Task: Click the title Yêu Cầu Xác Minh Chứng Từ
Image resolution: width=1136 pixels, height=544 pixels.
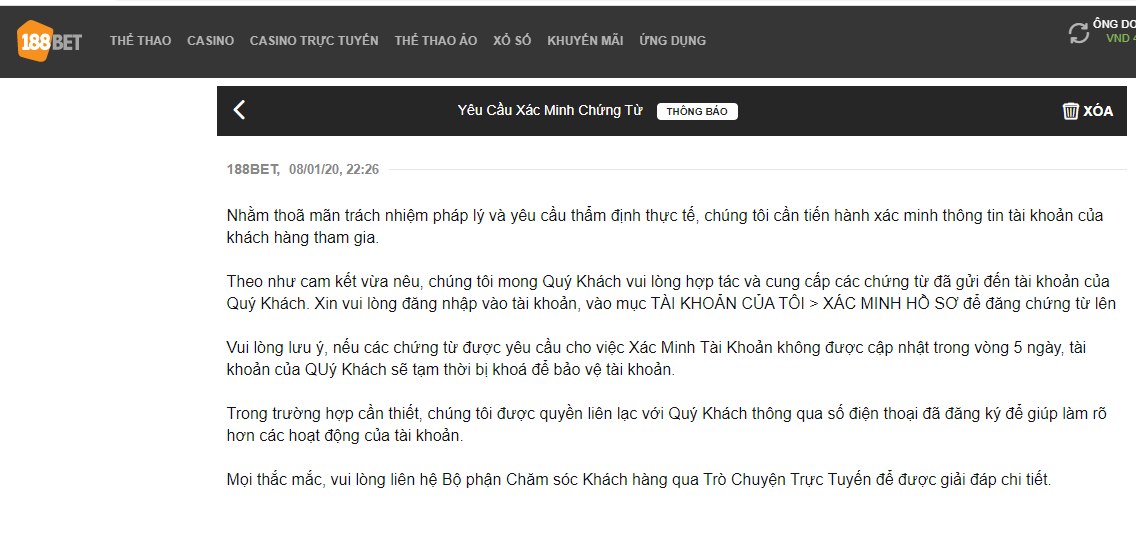Action: (x=549, y=111)
